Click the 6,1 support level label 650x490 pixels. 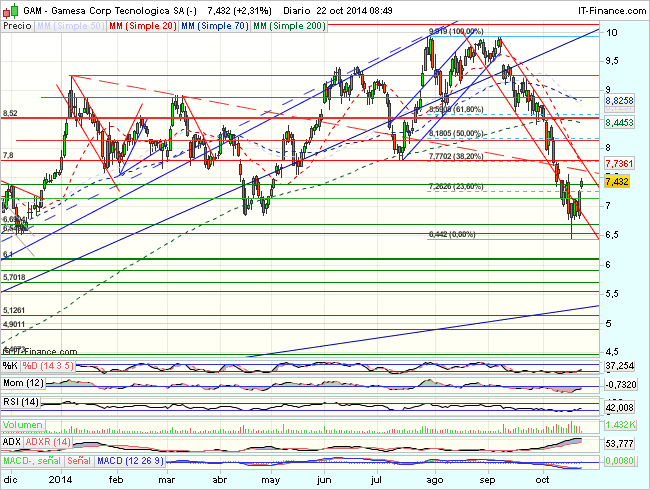pyautogui.click(x=8, y=254)
